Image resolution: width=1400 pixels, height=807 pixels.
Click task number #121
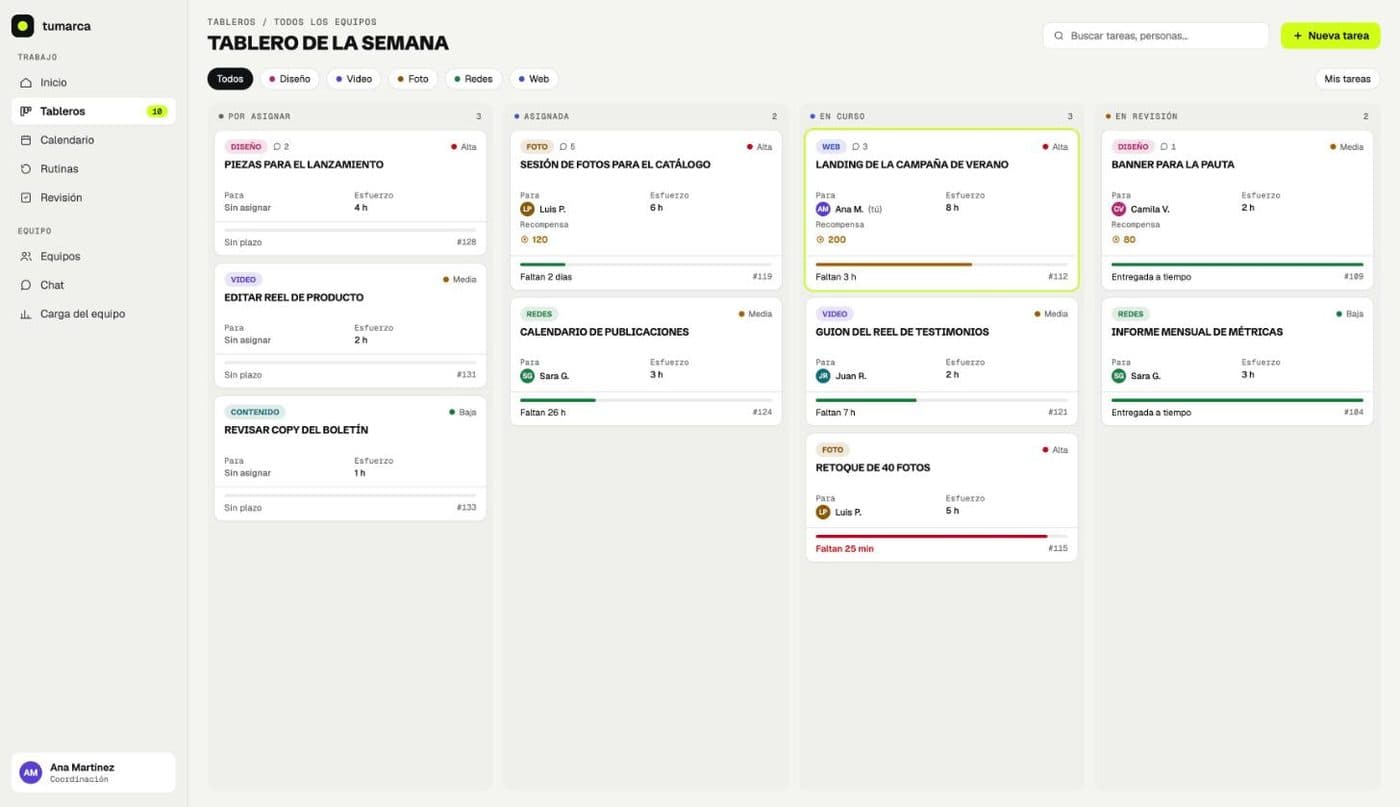(x=1058, y=413)
